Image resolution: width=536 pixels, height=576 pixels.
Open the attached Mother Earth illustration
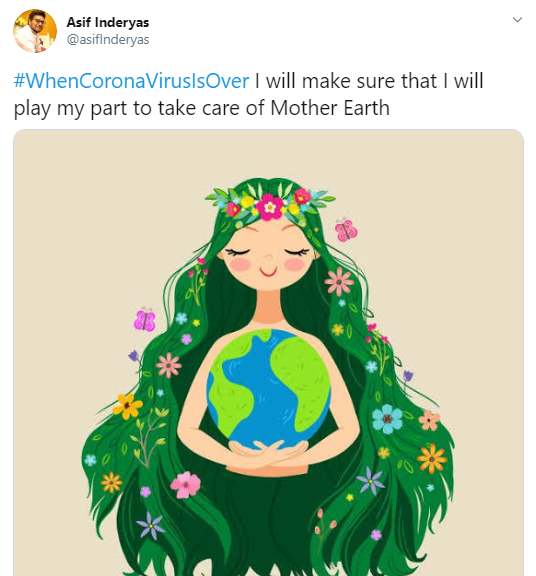269,353
